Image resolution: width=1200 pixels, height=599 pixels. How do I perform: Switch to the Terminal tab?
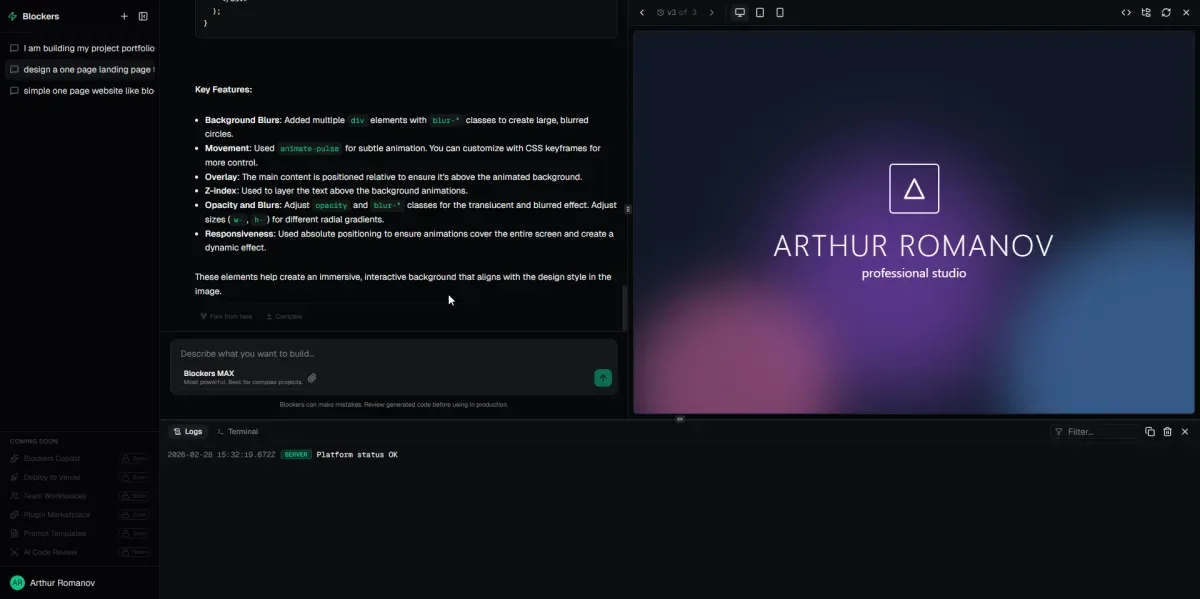(x=237, y=431)
